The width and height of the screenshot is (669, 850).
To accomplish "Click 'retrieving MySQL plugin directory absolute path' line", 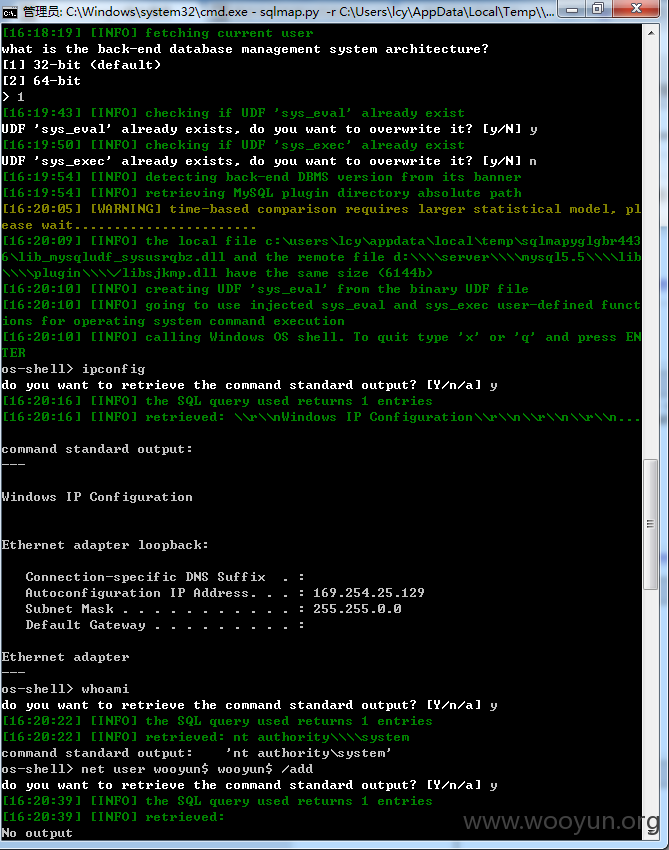I will coord(262,193).
